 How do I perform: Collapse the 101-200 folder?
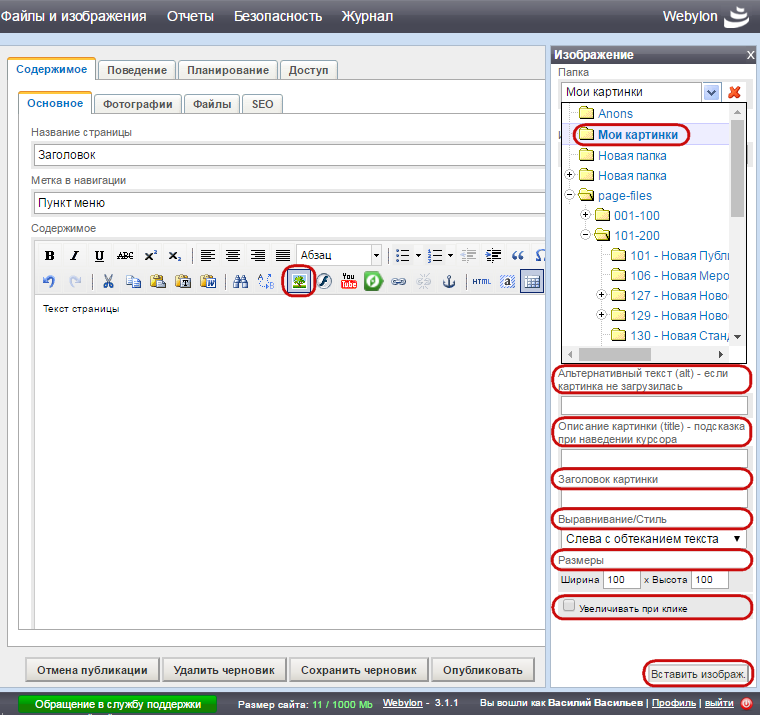point(586,235)
